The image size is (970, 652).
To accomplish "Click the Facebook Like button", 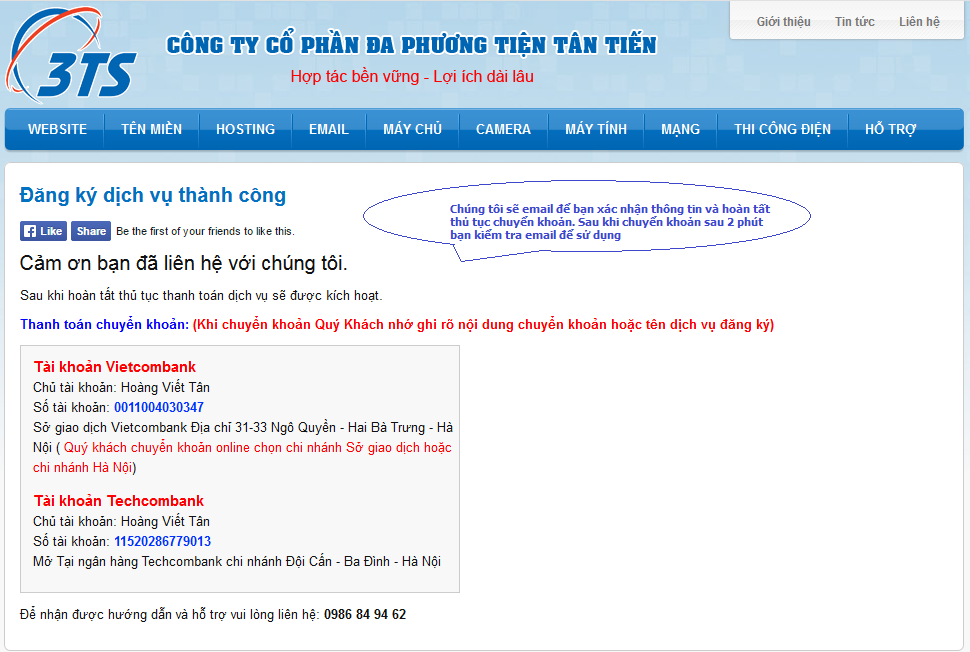I will (x=43, y=231).
